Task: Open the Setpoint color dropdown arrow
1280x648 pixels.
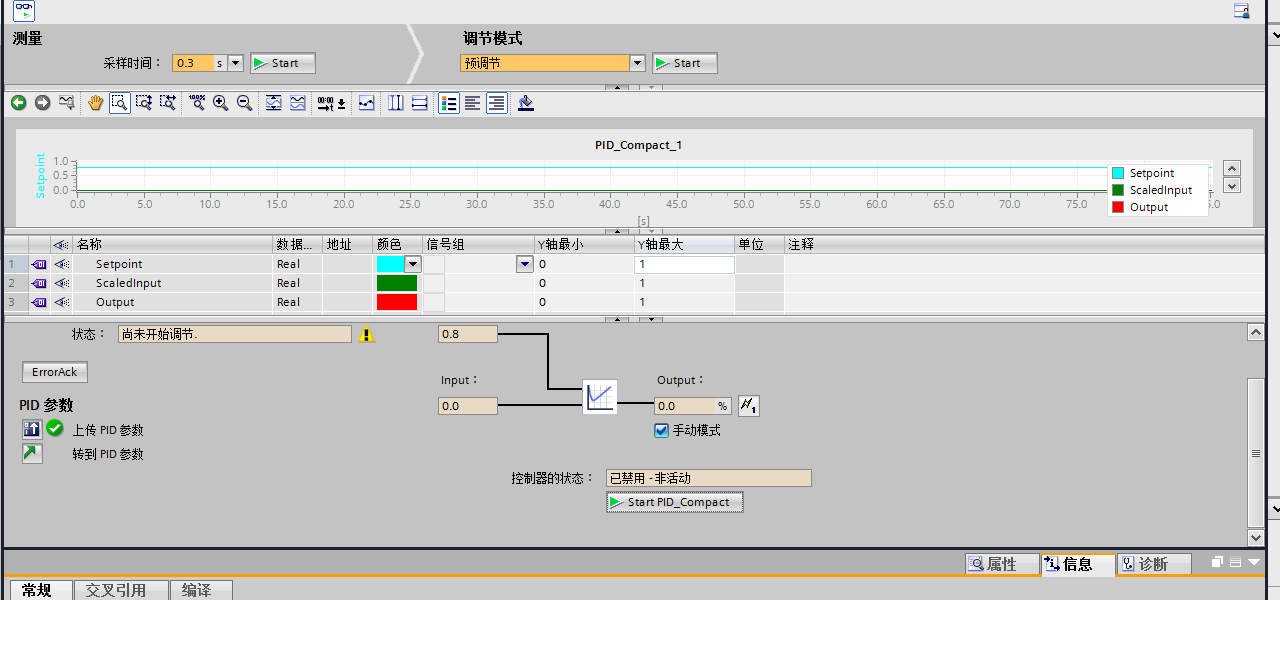Action: pos(412,264)
